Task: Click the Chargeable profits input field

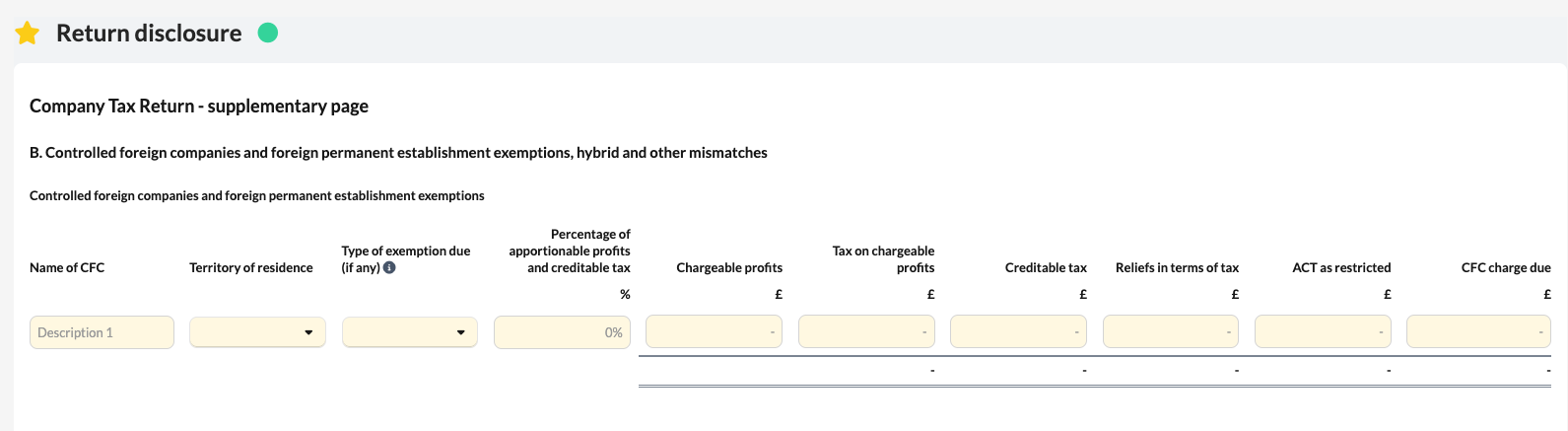Action: tap(714, 332)
